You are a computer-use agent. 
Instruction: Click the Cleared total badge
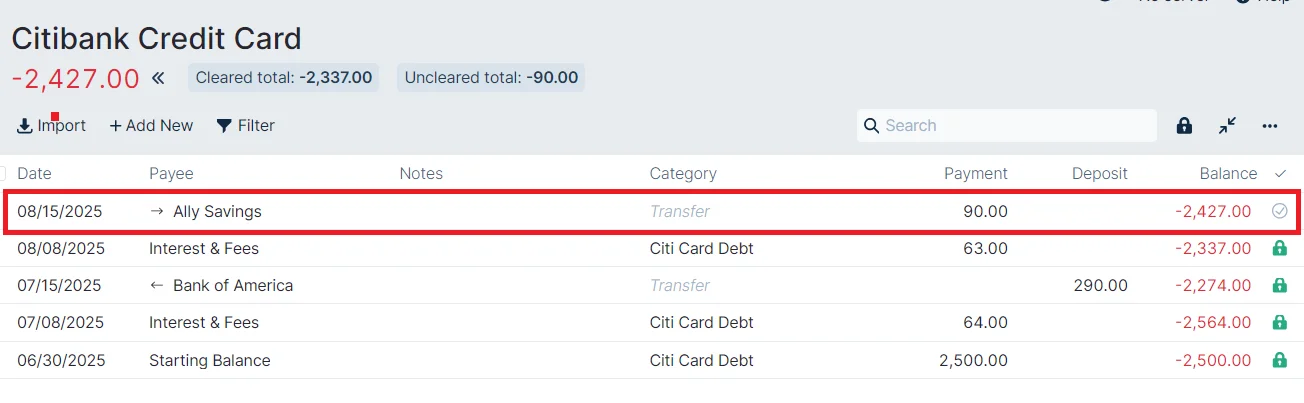(284, 78)
